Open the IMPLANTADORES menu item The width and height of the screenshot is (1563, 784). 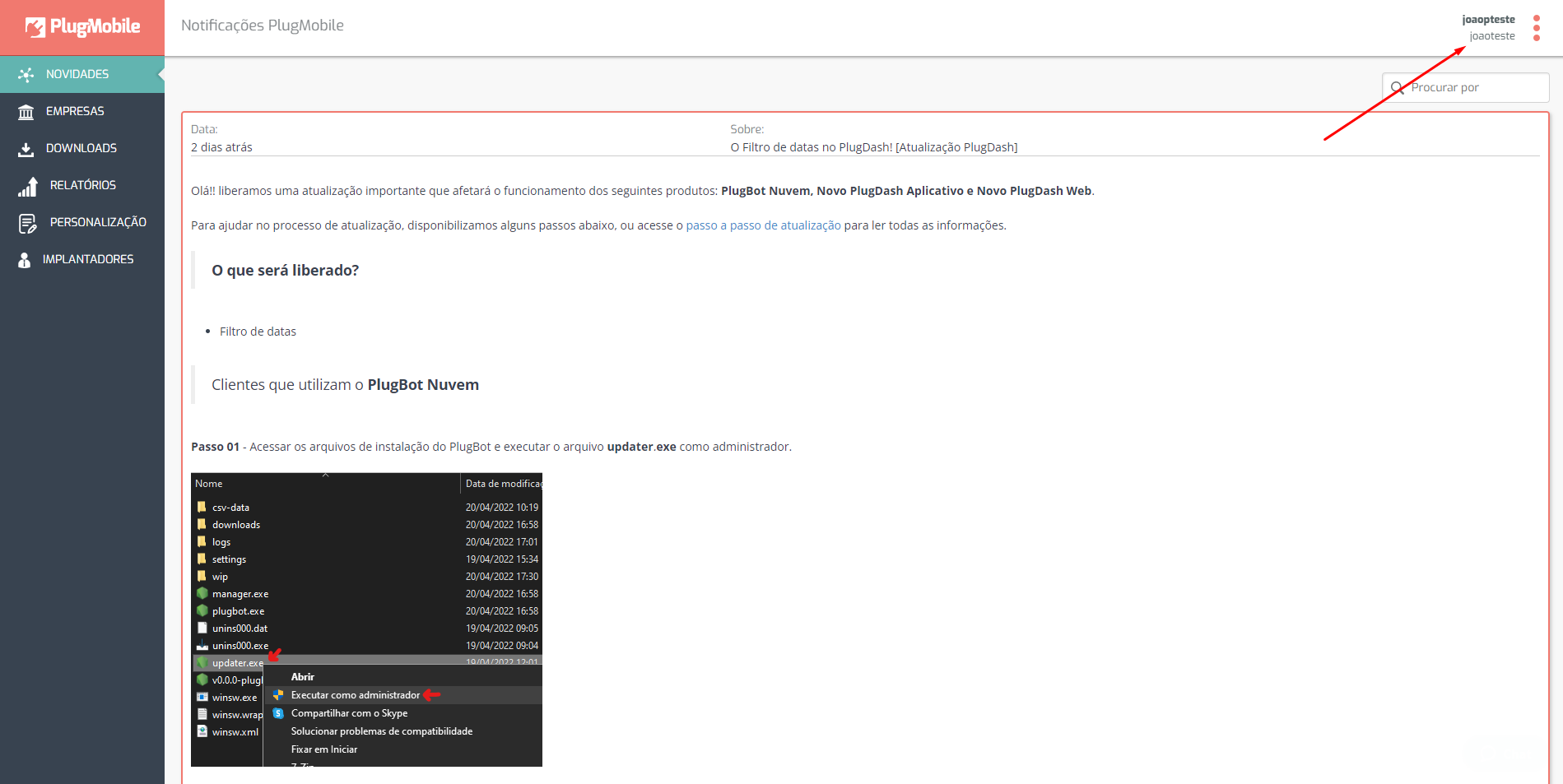coord(82,259)
